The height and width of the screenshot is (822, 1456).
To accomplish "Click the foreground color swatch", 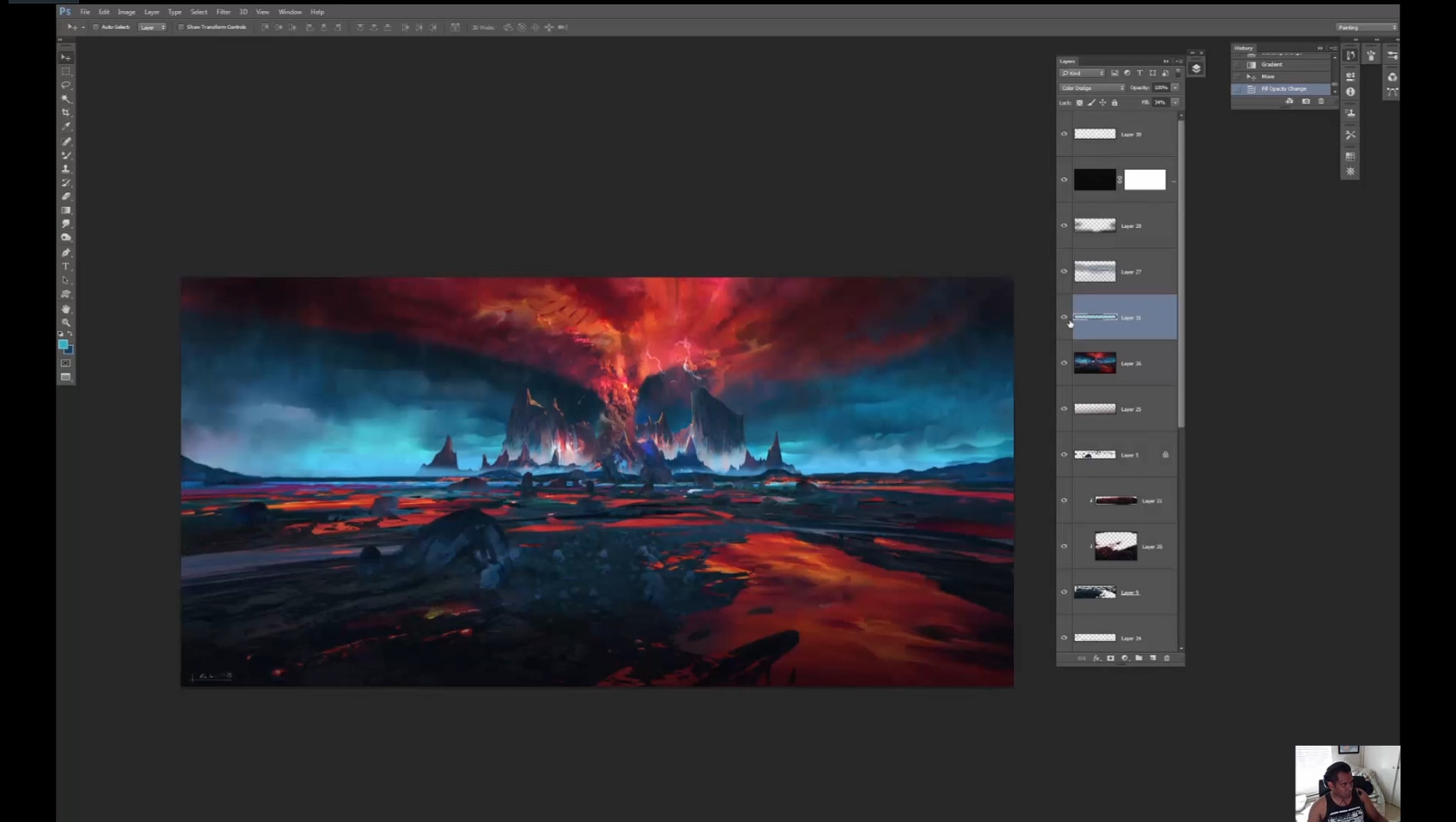I will click(x=62, y=344).
